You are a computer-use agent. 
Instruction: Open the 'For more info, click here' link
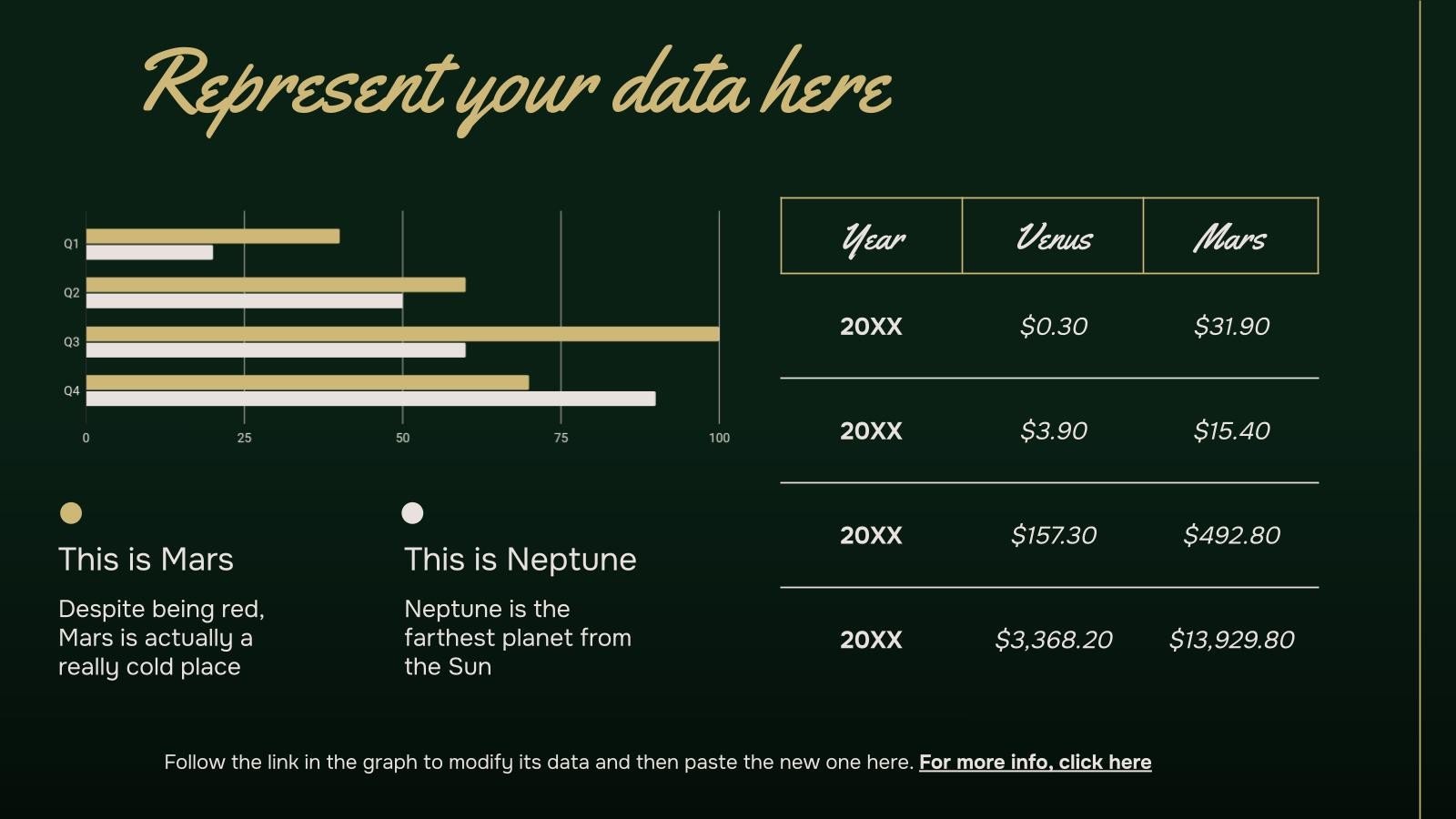(1035, 762)
